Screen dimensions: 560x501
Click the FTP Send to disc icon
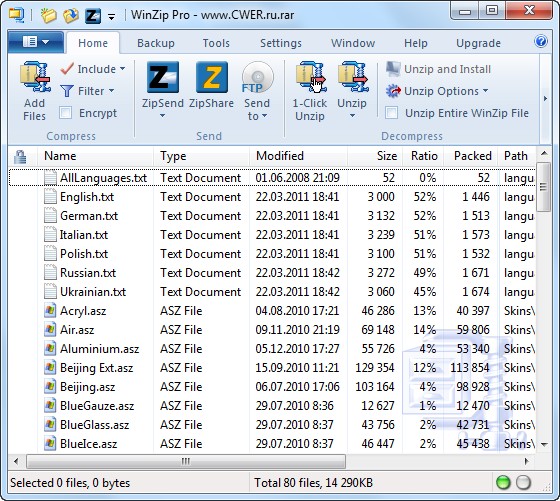258,77
